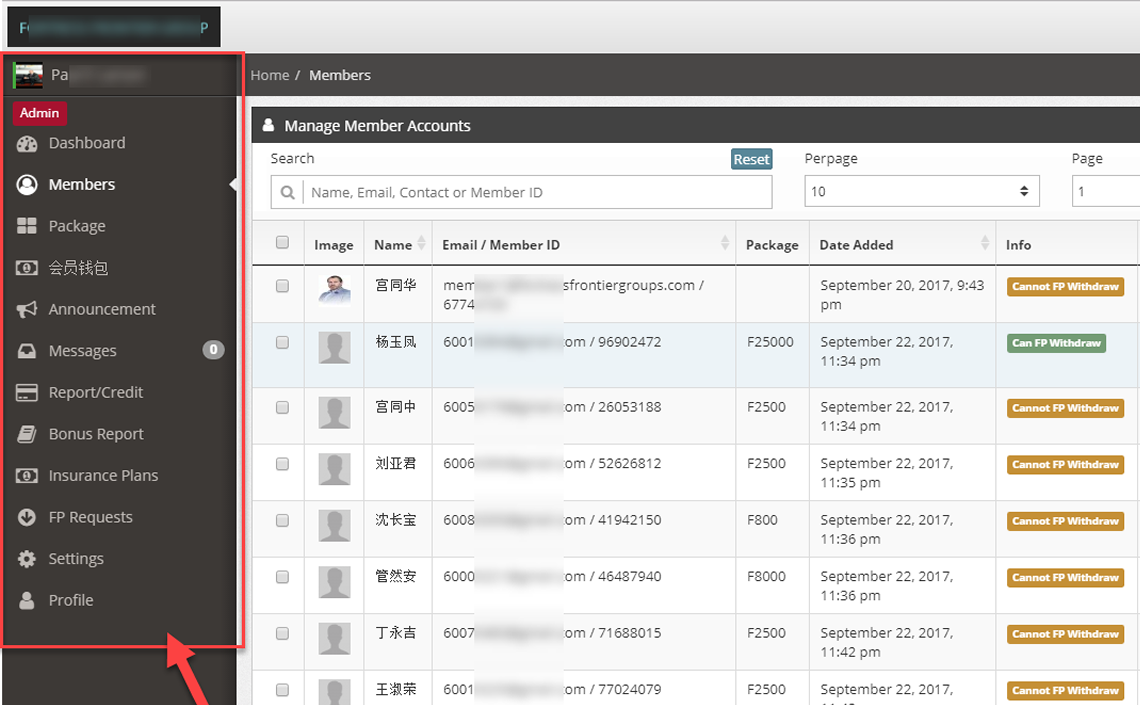Open profile photo of member 宫同华

[334, 291]
